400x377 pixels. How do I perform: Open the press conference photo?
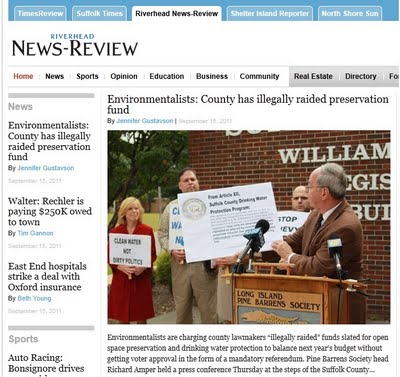click(249, 227)
